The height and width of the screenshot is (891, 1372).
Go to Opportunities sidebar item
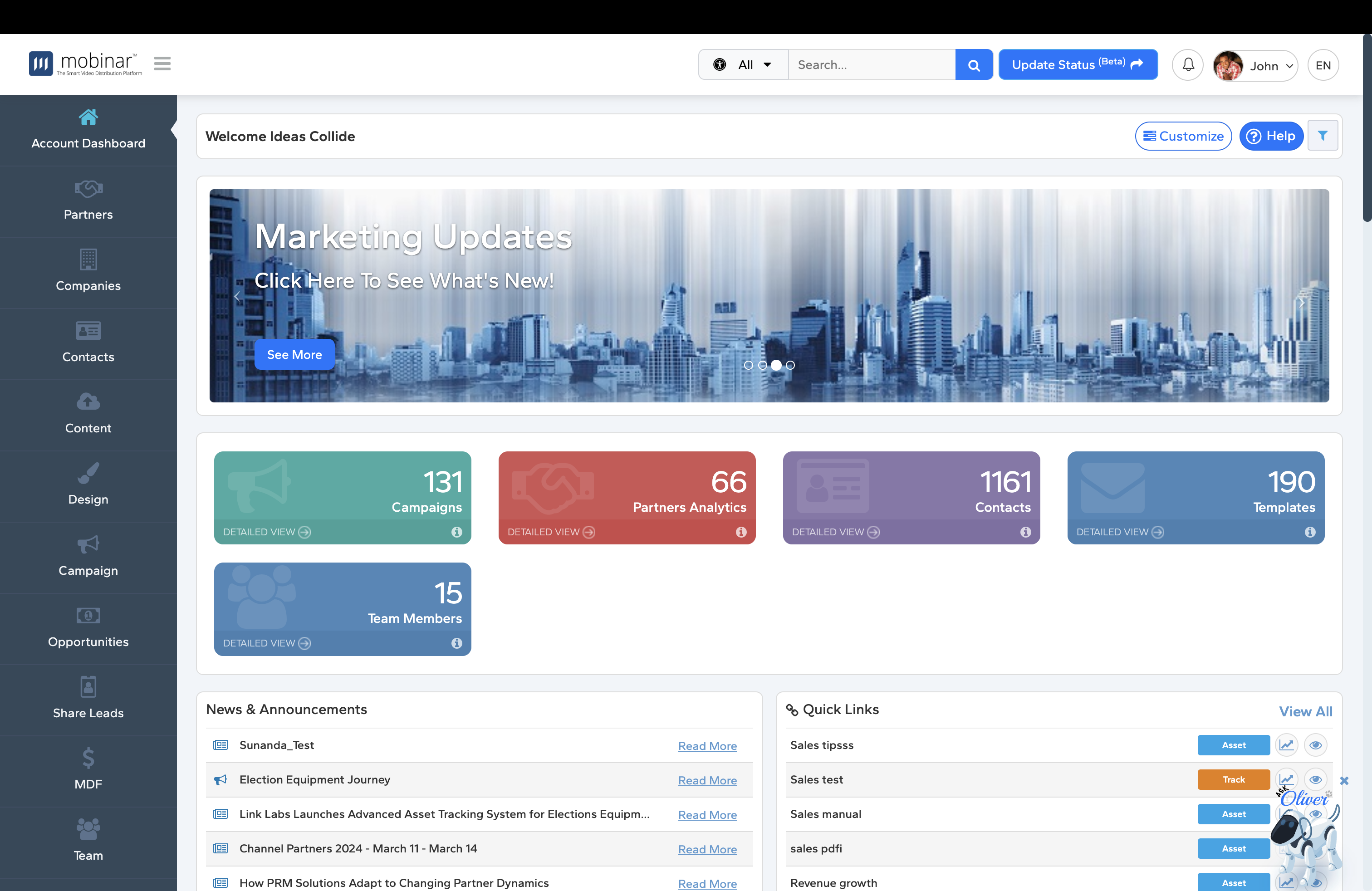click(x=88, y=628)
